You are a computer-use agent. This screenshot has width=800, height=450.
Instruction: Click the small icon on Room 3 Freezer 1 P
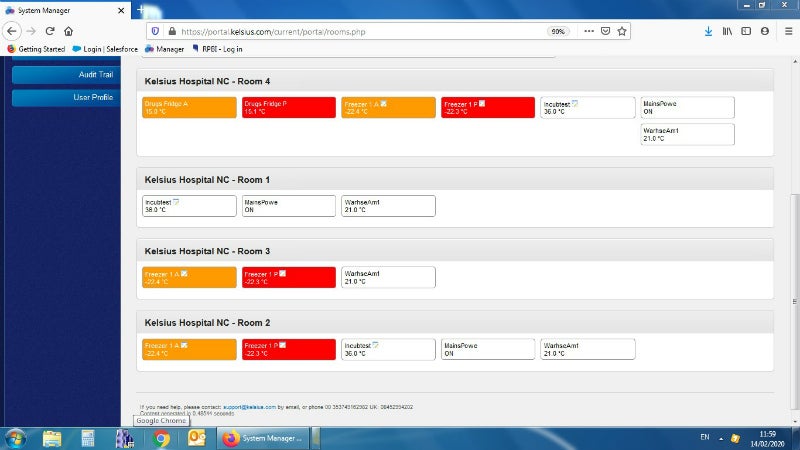coord(283,273)
